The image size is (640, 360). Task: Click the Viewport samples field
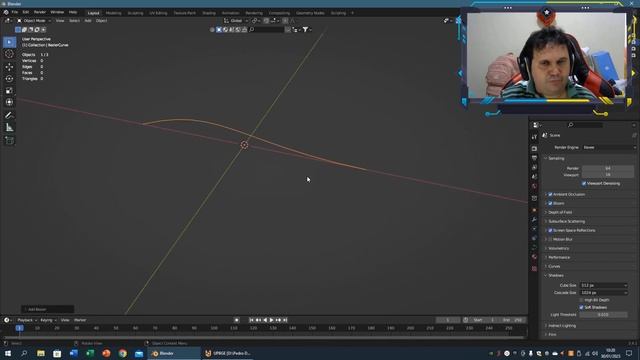pyautogui.click(x=608, y=175)
